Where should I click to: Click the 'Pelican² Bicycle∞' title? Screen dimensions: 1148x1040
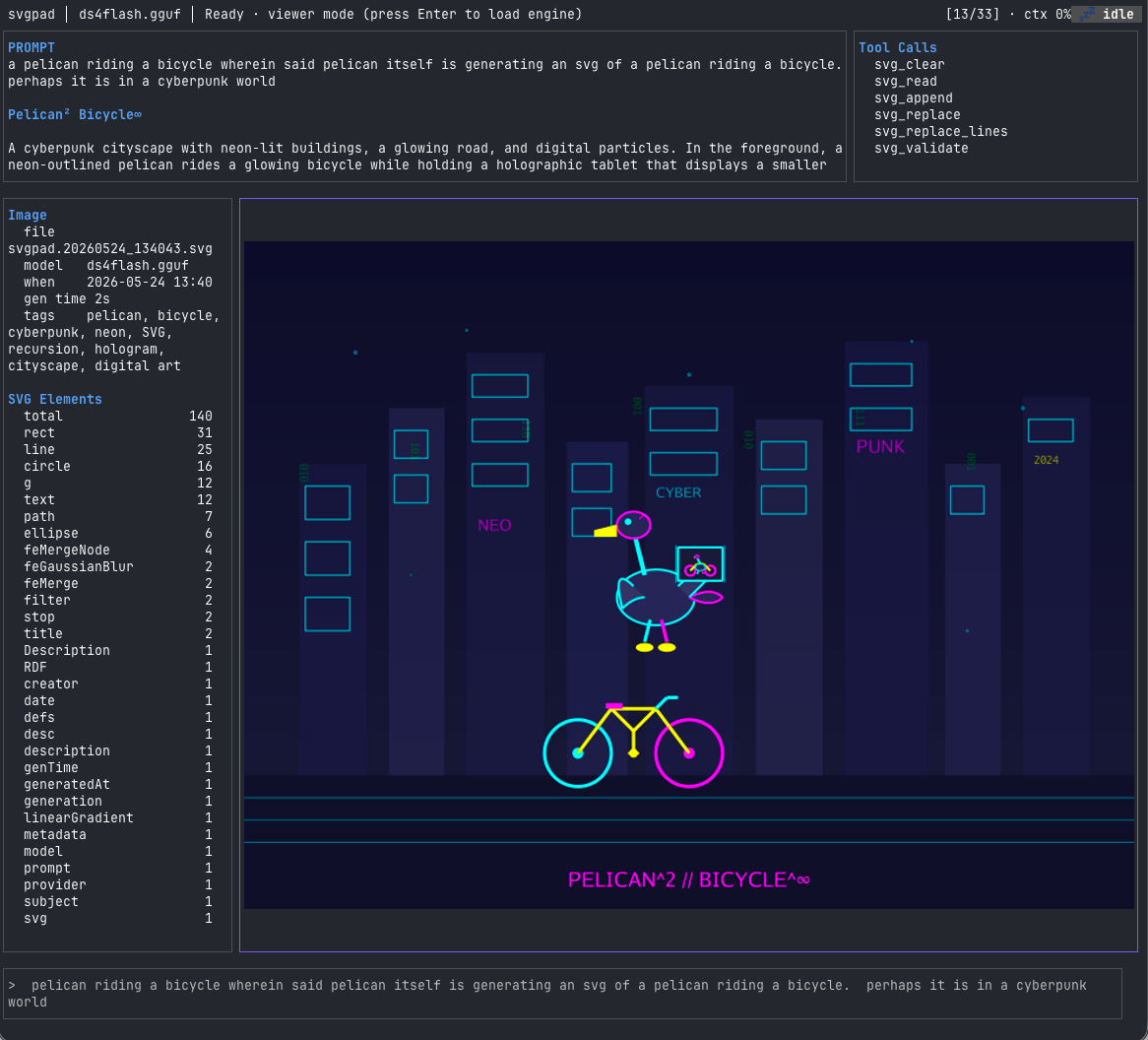[x=75, y=114]
